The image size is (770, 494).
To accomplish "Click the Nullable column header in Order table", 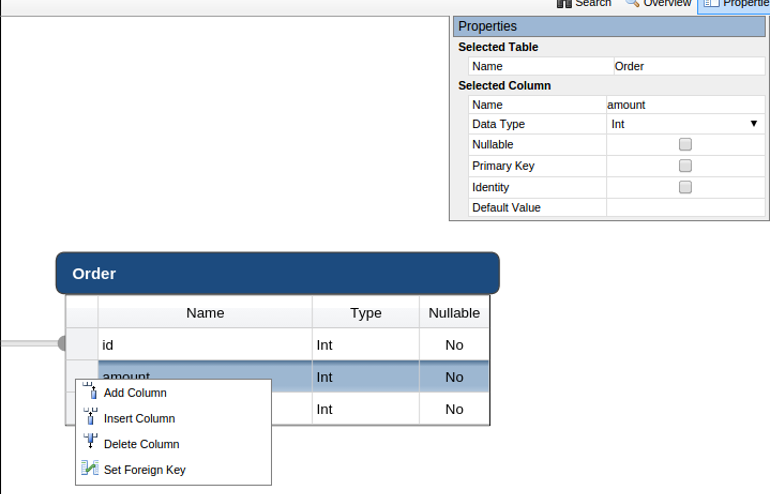I will click(454, 313).
